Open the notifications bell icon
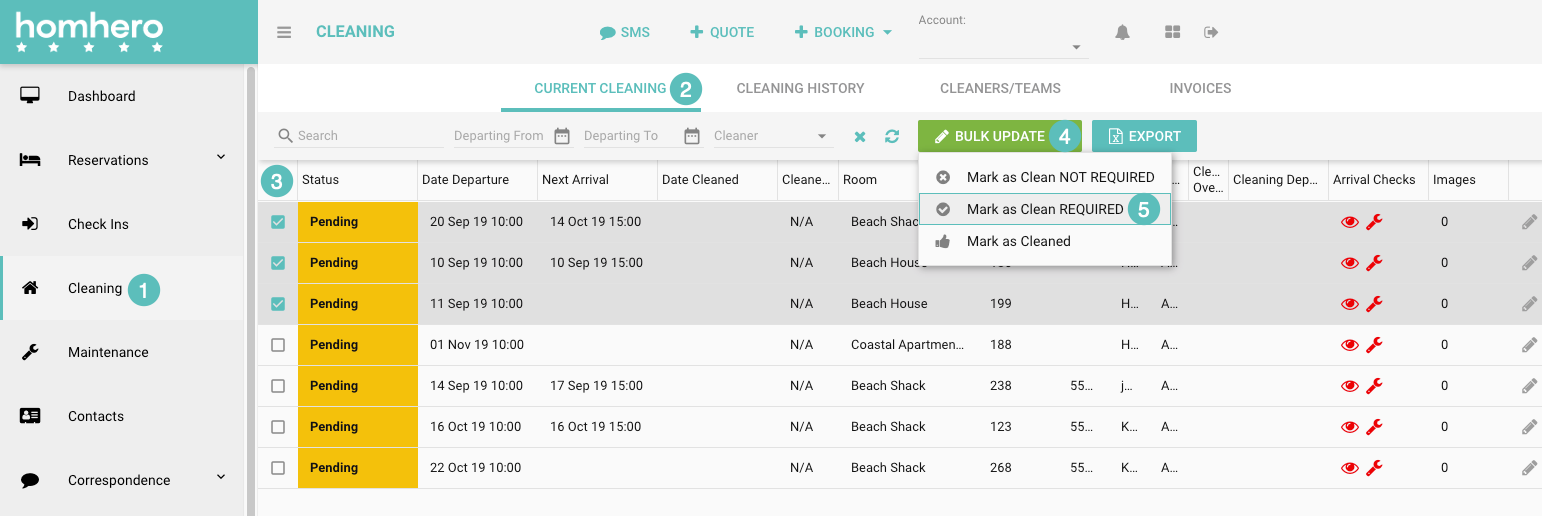 click(x=1122, y=32)
